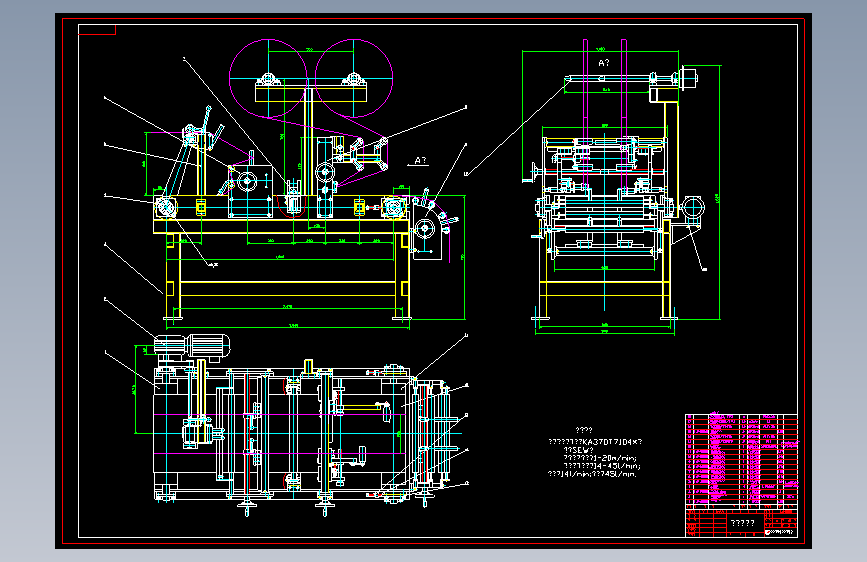Select the left magenta reel circle
Screen dimensions: 867x562
268,78
